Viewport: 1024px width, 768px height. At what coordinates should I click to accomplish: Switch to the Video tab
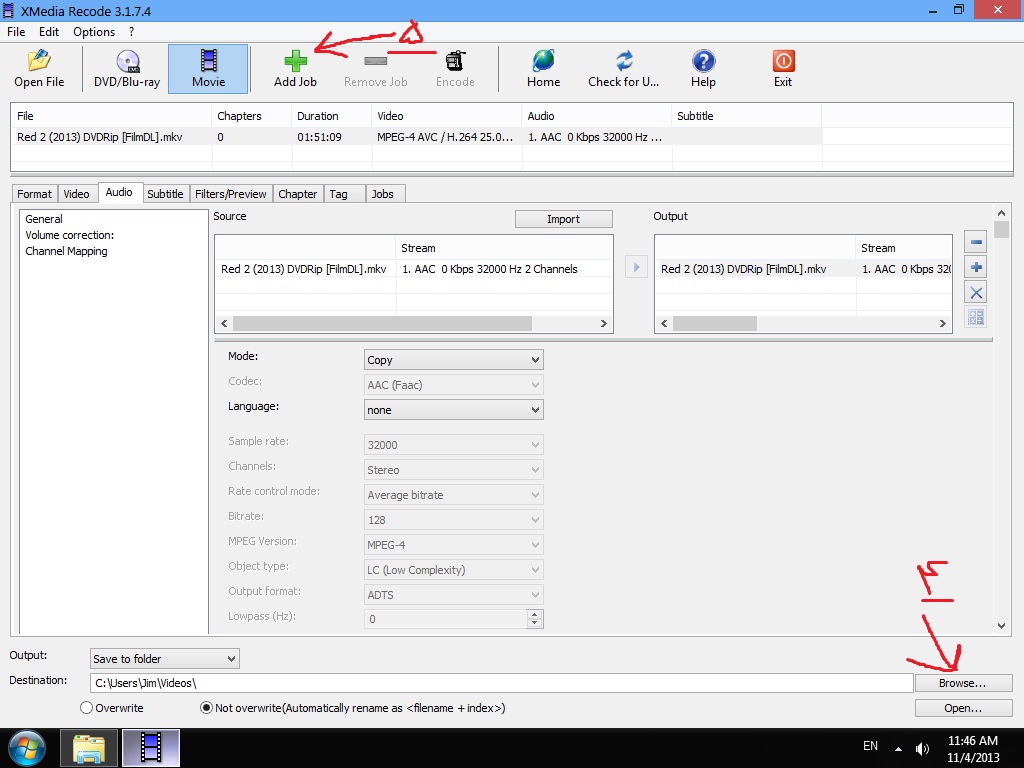(x=76, y=194)
